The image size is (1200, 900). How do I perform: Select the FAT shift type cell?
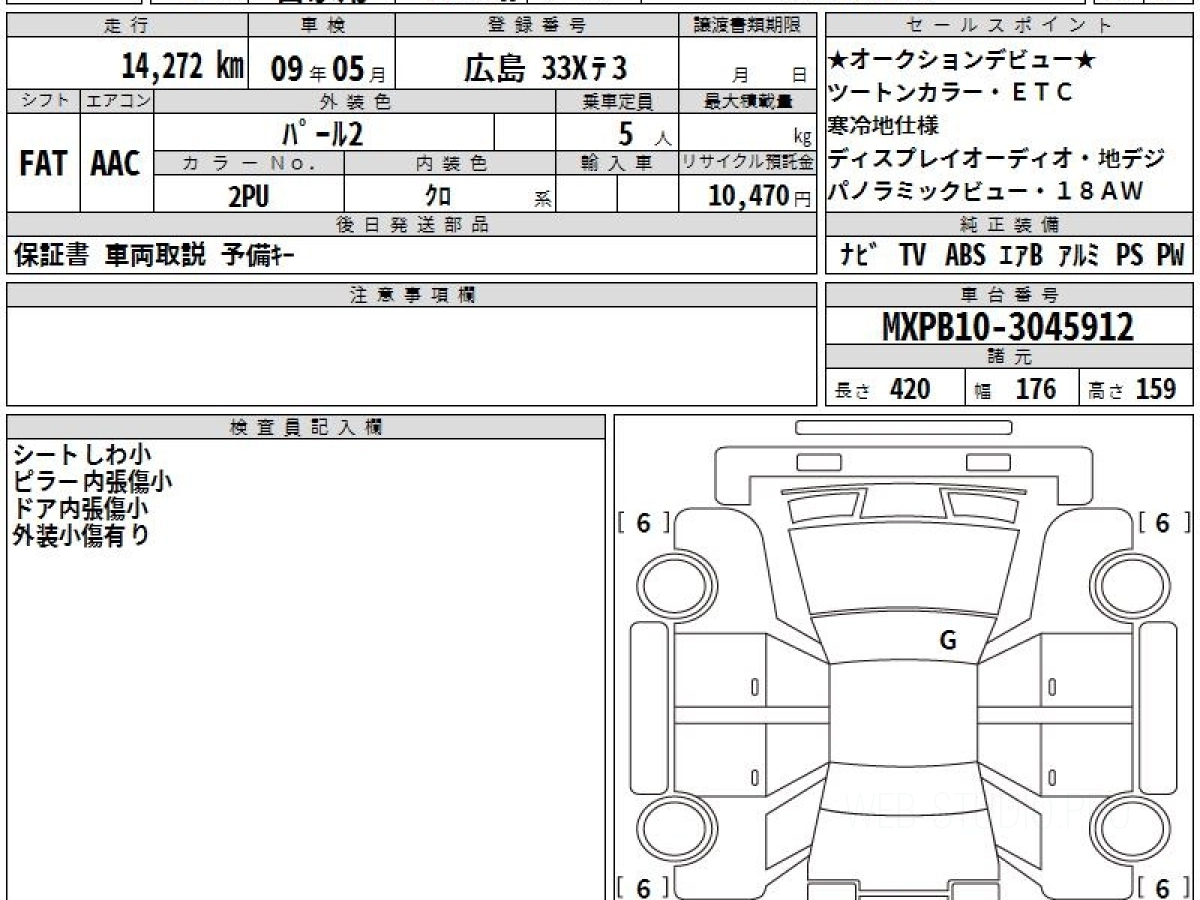(43, 164)
